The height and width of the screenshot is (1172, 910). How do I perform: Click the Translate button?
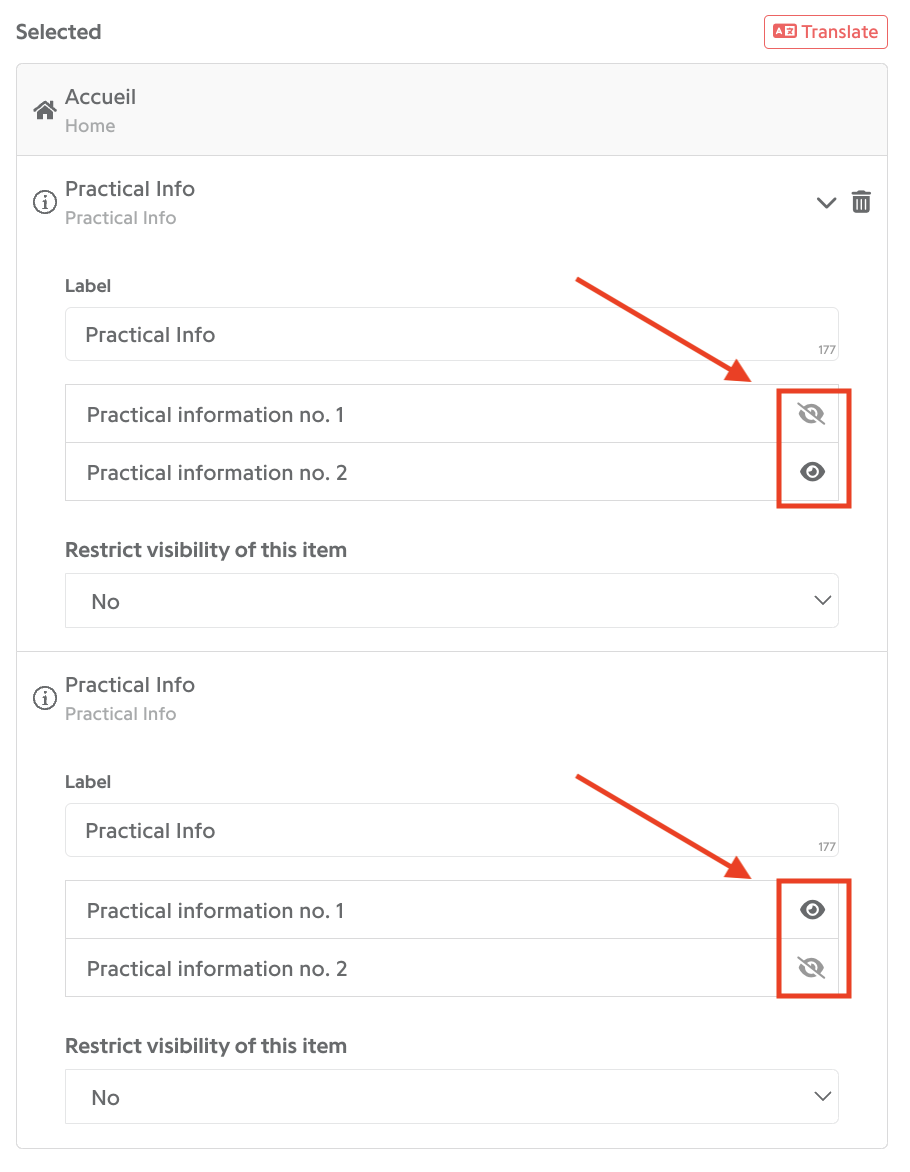tap(826, 31)
